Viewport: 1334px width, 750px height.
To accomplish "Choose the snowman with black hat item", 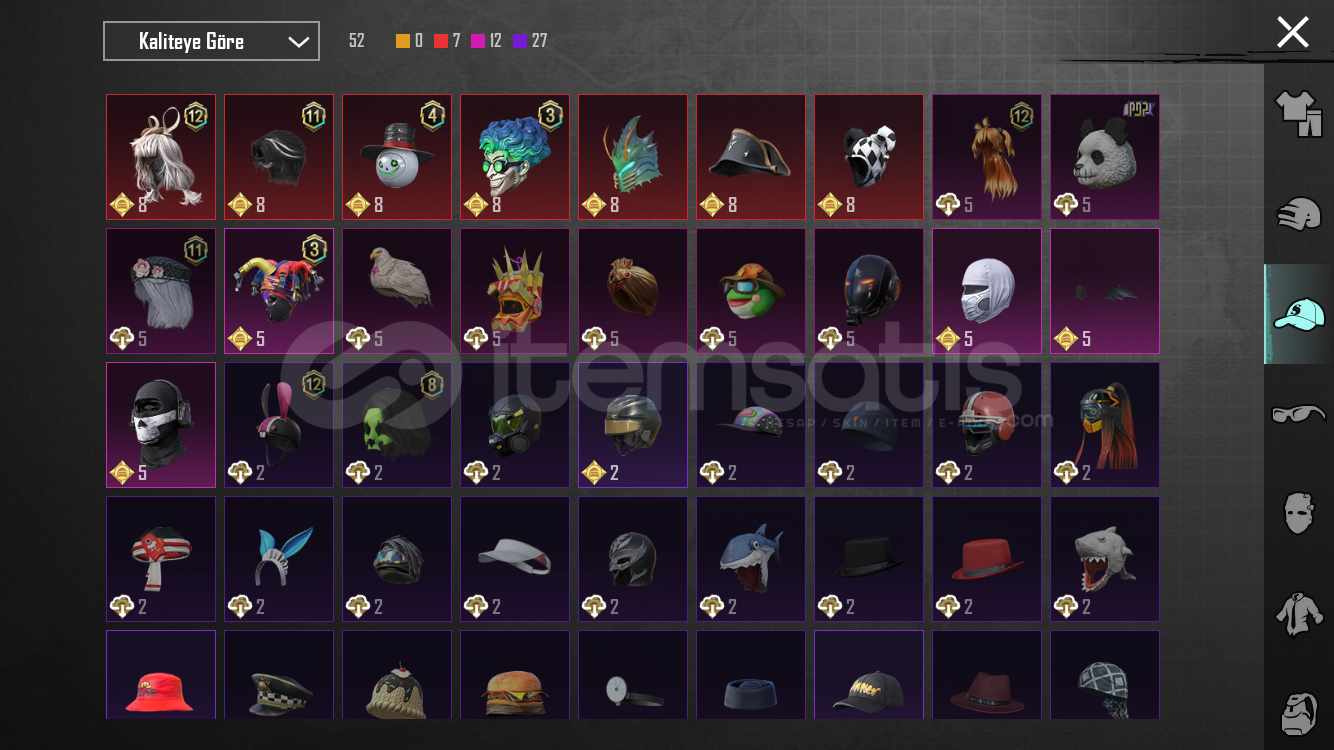I will pyautogui.click(x=397, y=157).
